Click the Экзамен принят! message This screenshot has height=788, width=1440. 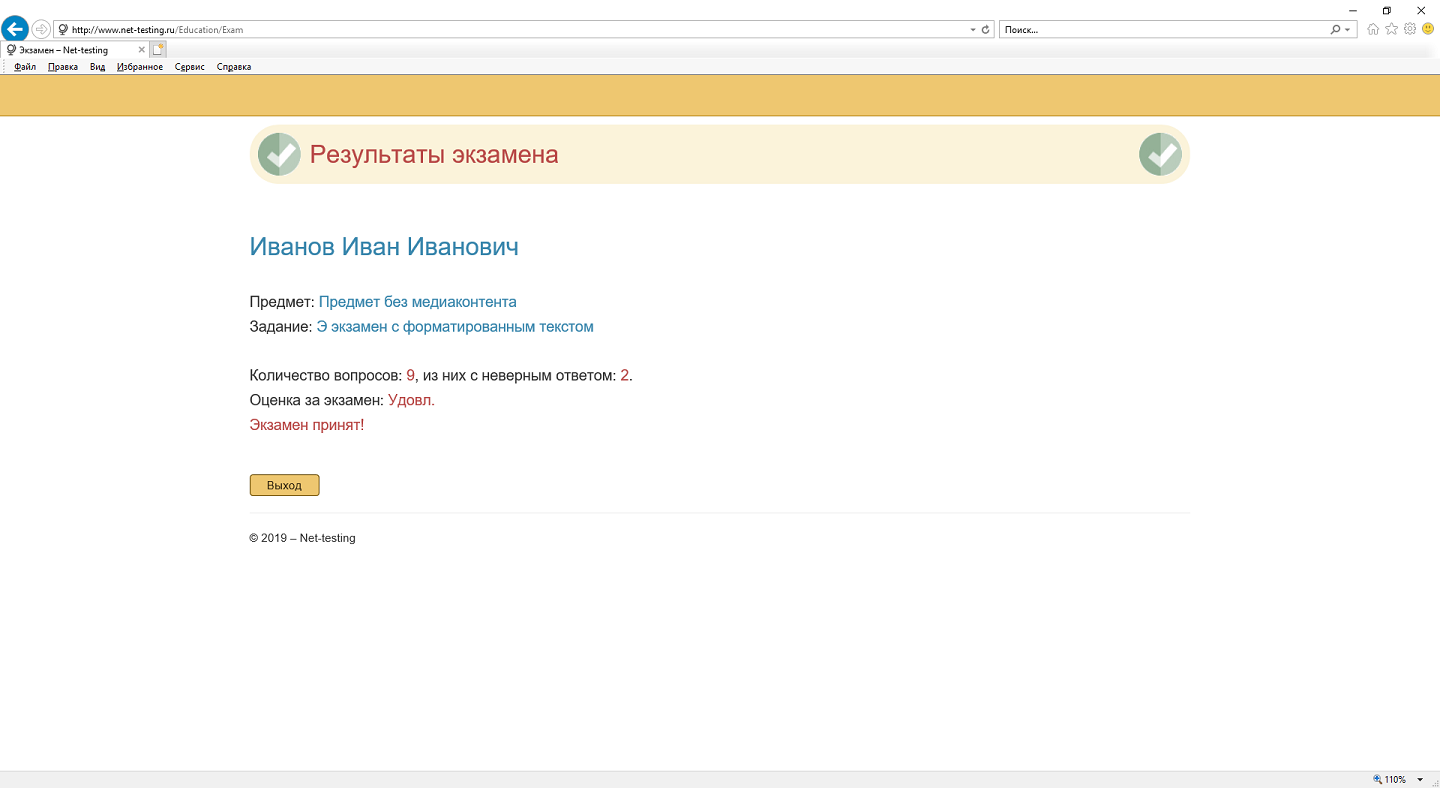[x=307, y=425]
